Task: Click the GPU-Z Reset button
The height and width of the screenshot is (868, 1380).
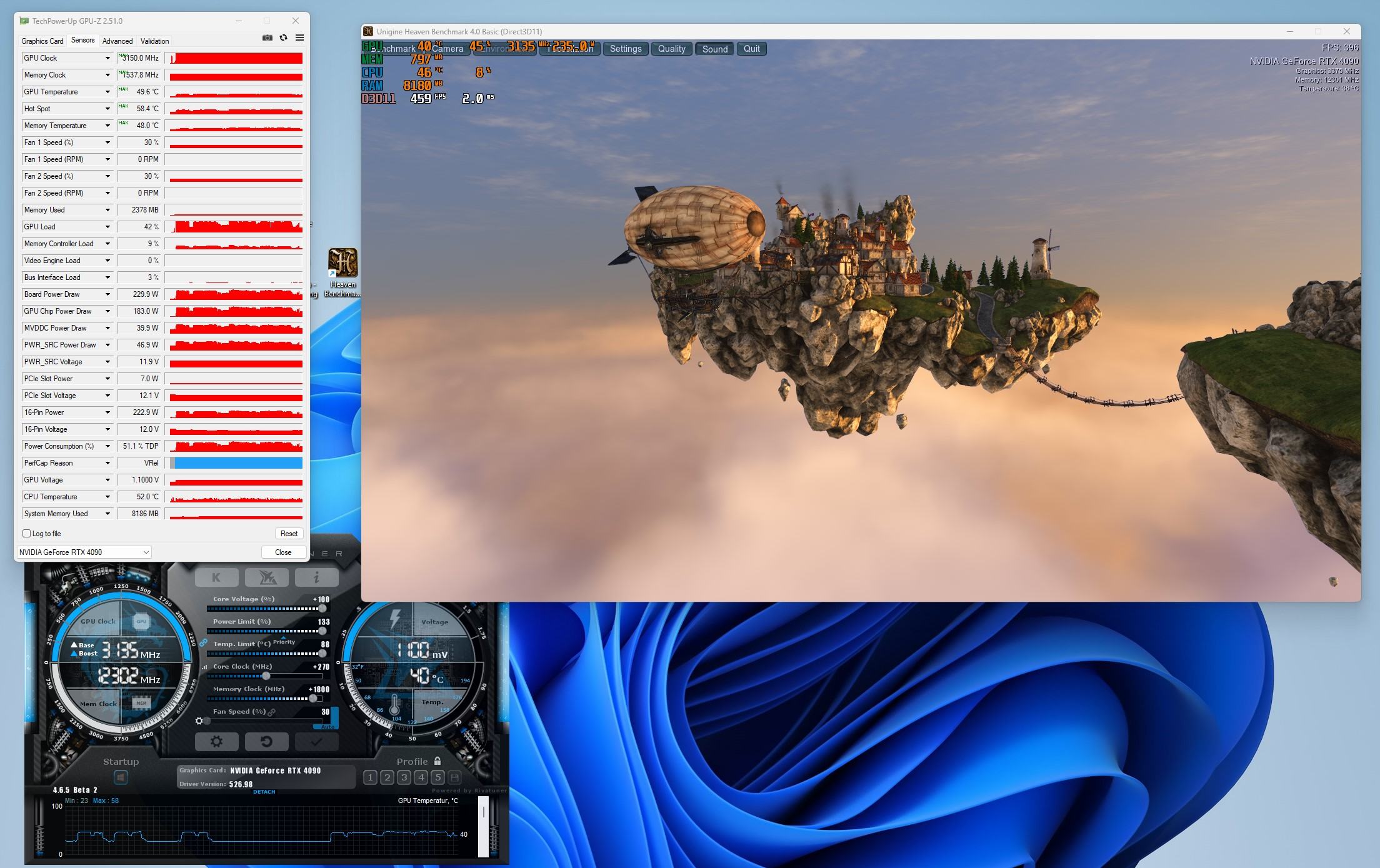Action: pos(289,534)
